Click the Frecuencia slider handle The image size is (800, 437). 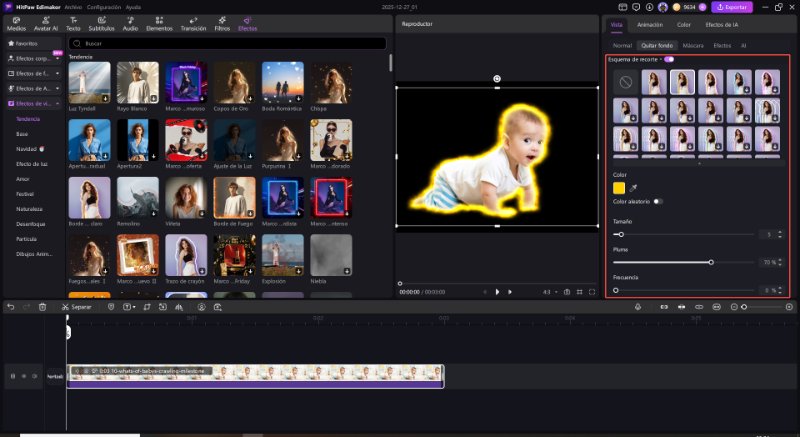tap(616, 290)
